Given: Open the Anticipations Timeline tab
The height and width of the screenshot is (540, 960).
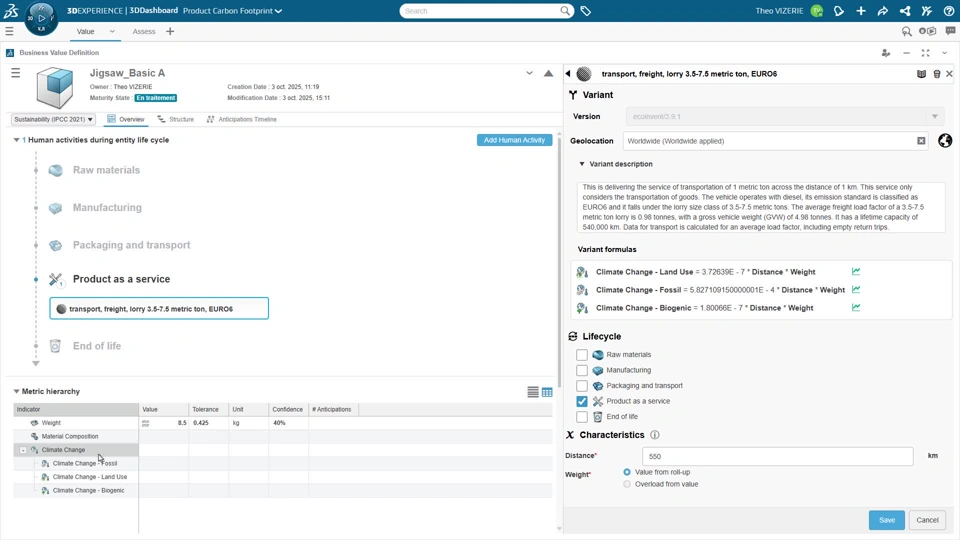Looking at the screenshot, I should [241, 119].
